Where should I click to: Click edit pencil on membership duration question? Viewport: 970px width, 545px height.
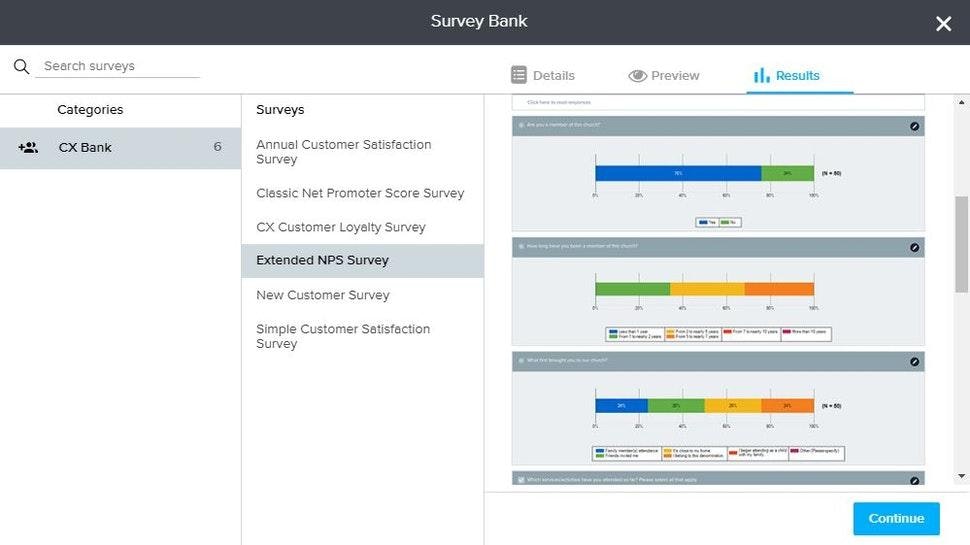[914, 247]
